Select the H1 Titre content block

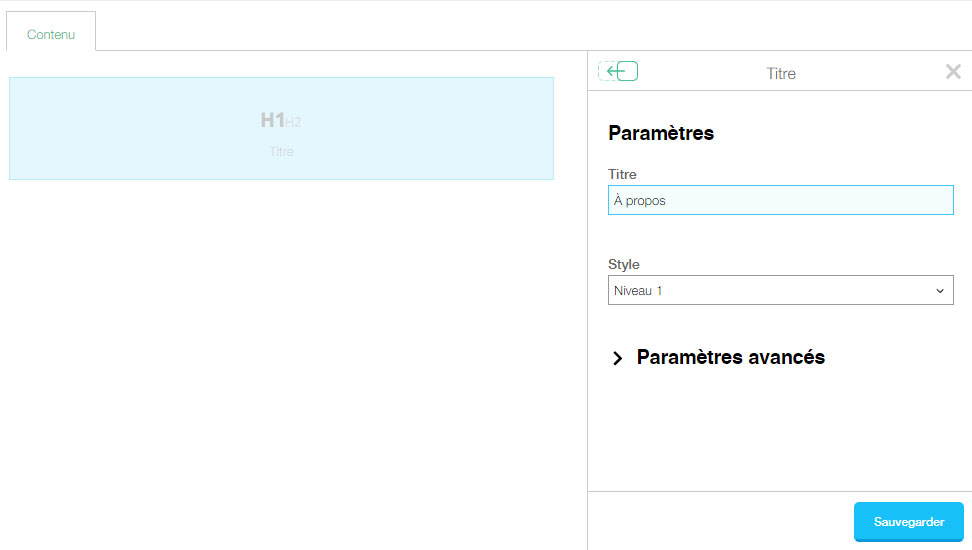281,128
